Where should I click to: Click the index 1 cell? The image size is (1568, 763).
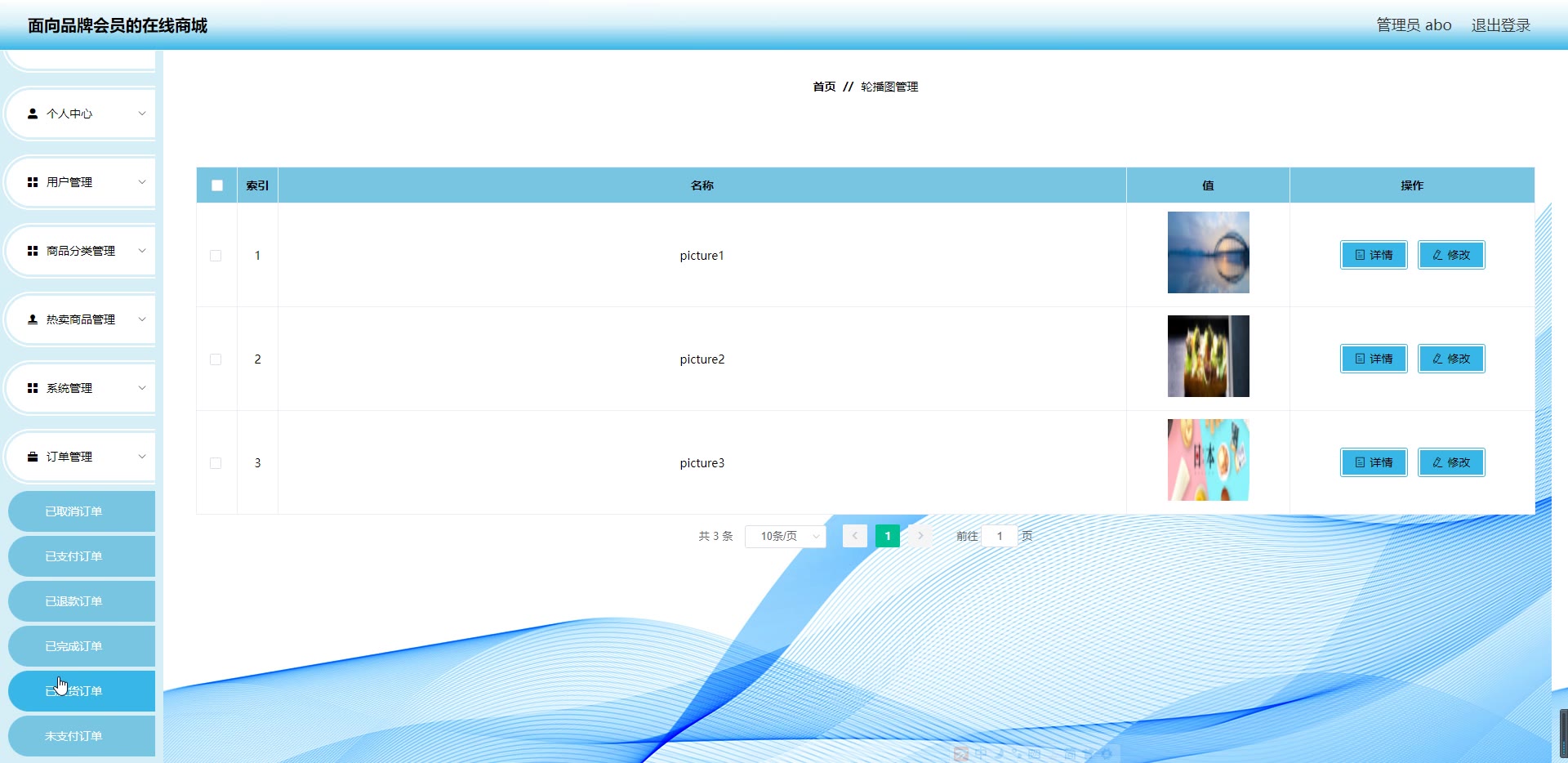point(257,256)
